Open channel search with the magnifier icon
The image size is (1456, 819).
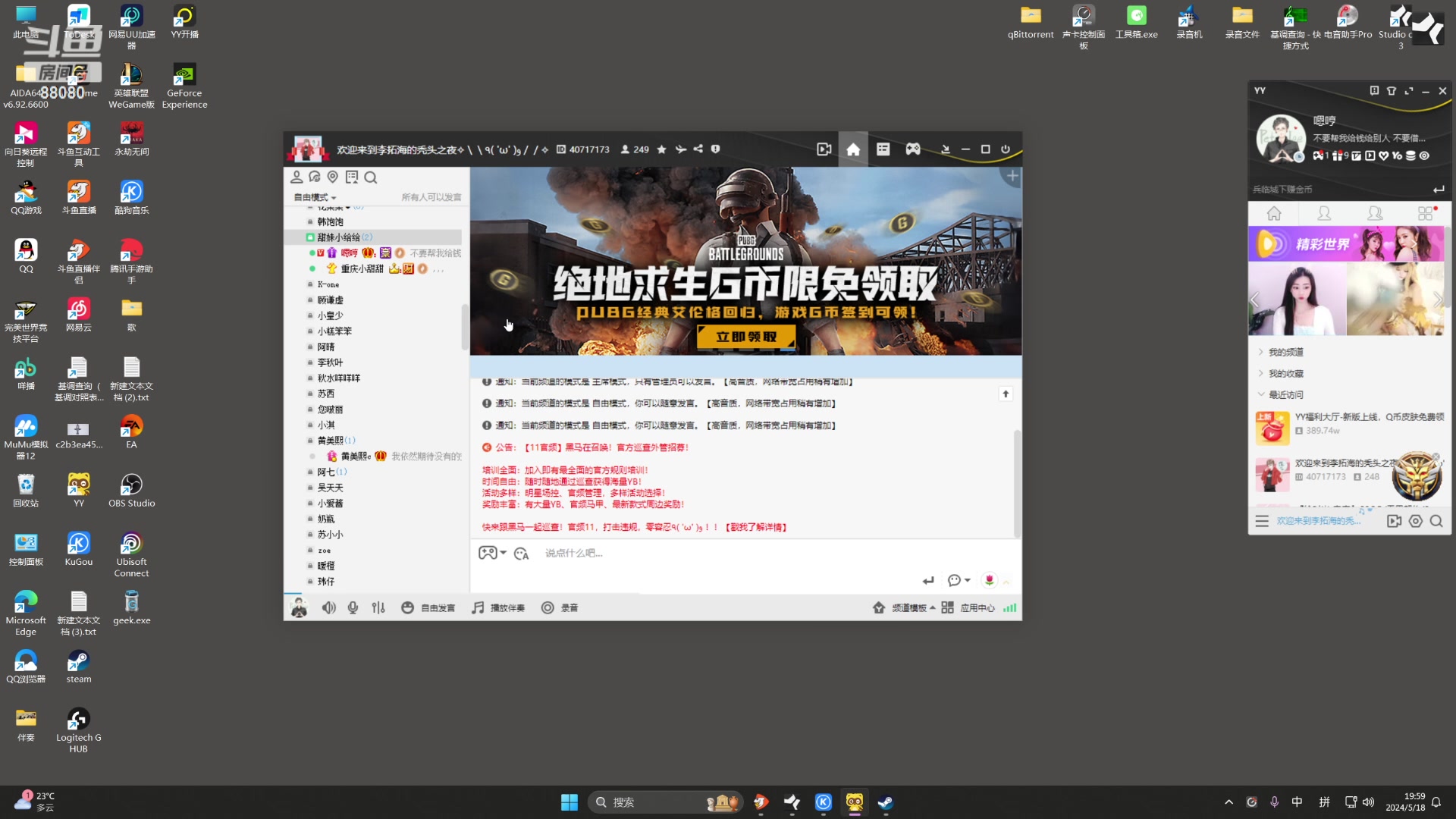point(371,177)
